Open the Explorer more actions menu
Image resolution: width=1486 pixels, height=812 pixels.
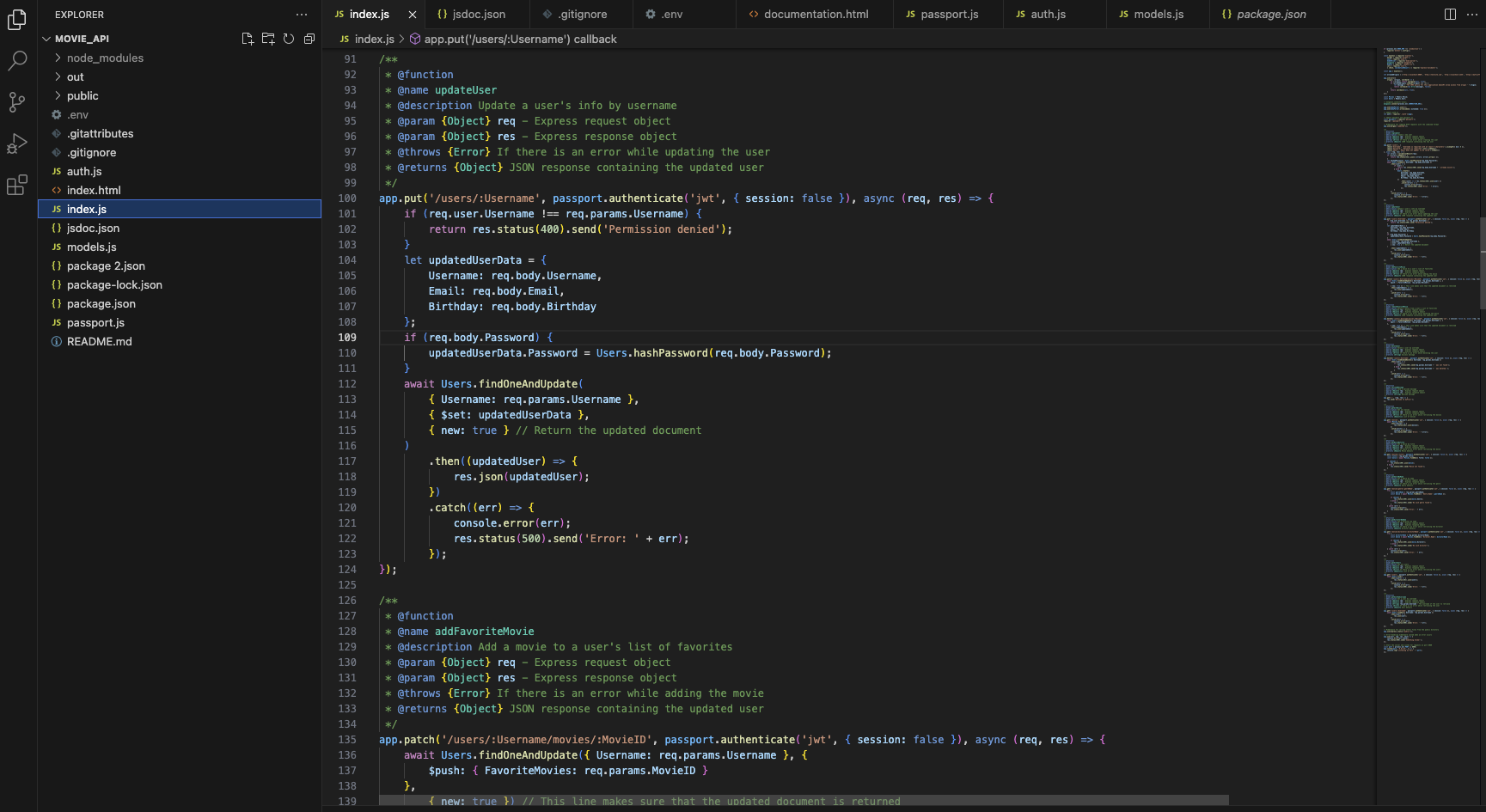pos(301,15)
